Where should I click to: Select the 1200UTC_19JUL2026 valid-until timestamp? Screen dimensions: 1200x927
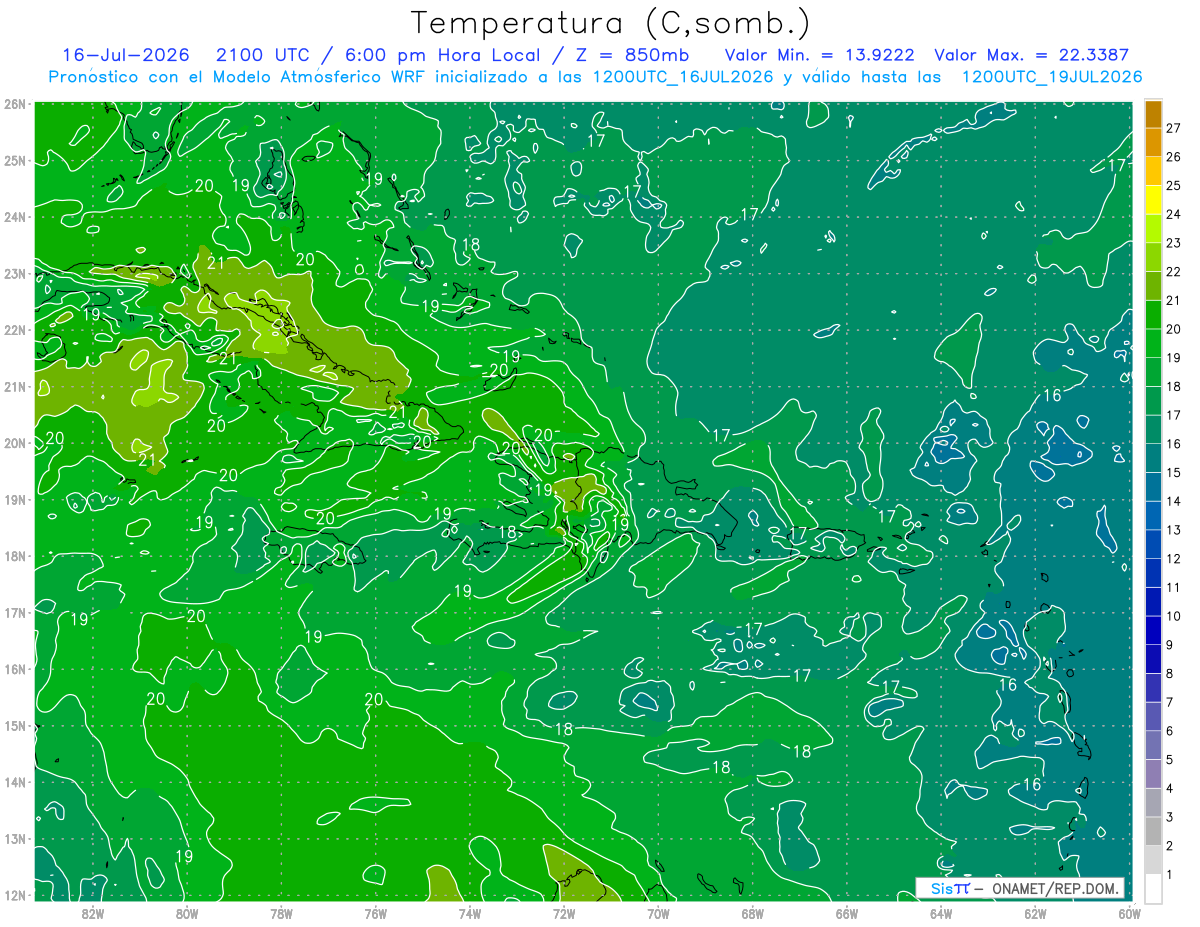1051,77
